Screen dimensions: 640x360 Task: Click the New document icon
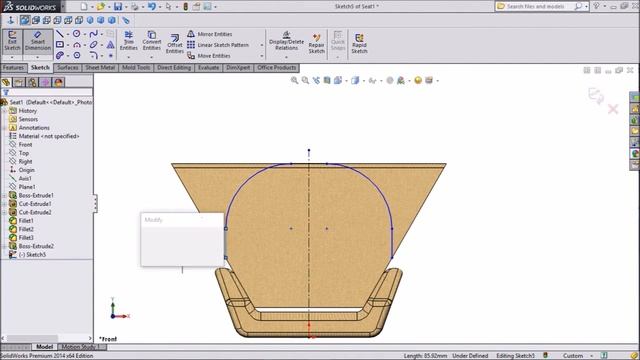tap(84, 7)
